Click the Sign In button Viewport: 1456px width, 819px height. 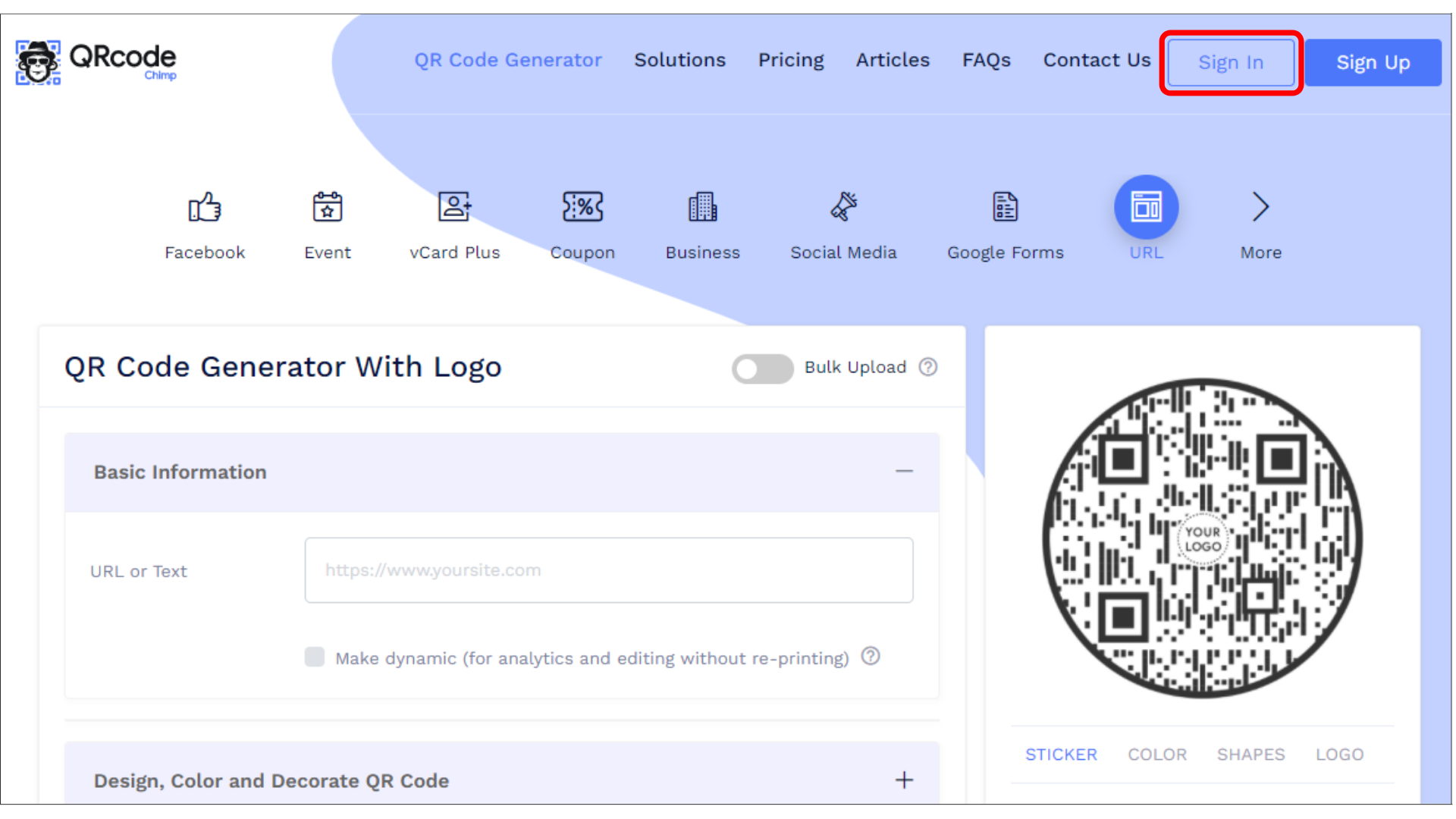1230,62
